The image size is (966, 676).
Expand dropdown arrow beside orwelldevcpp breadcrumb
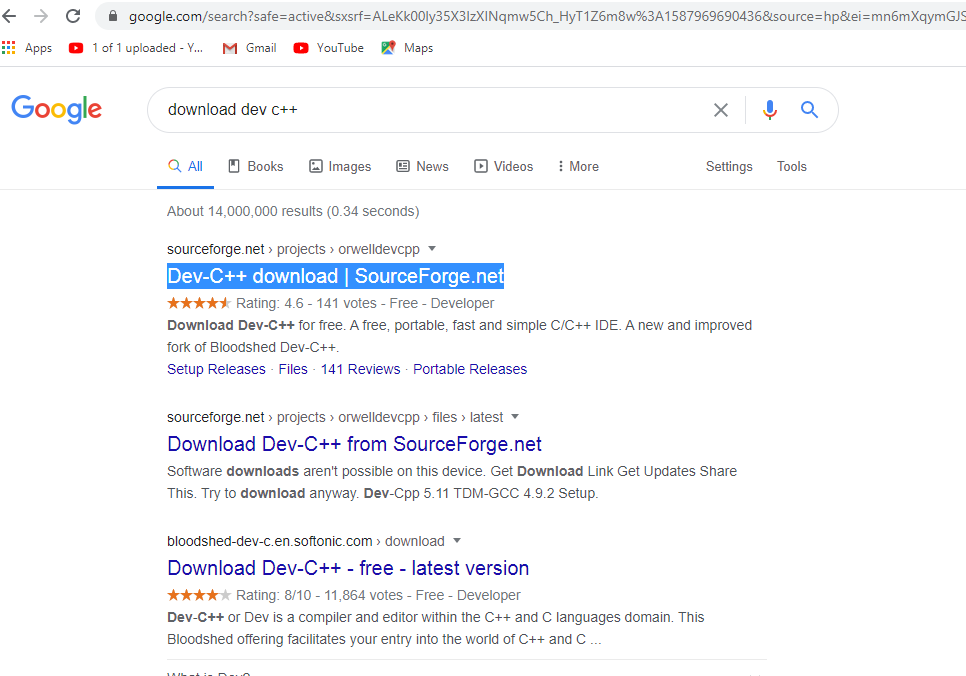[x=432, y=248]
